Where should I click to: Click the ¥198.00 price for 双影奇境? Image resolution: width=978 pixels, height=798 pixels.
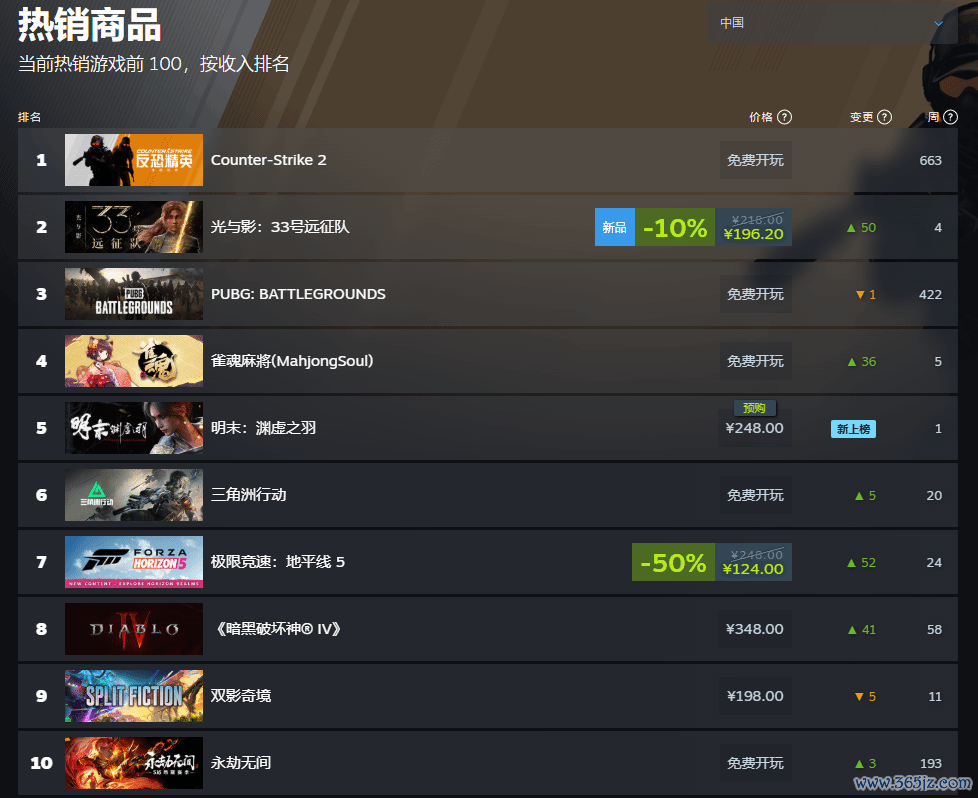(755, 696)
